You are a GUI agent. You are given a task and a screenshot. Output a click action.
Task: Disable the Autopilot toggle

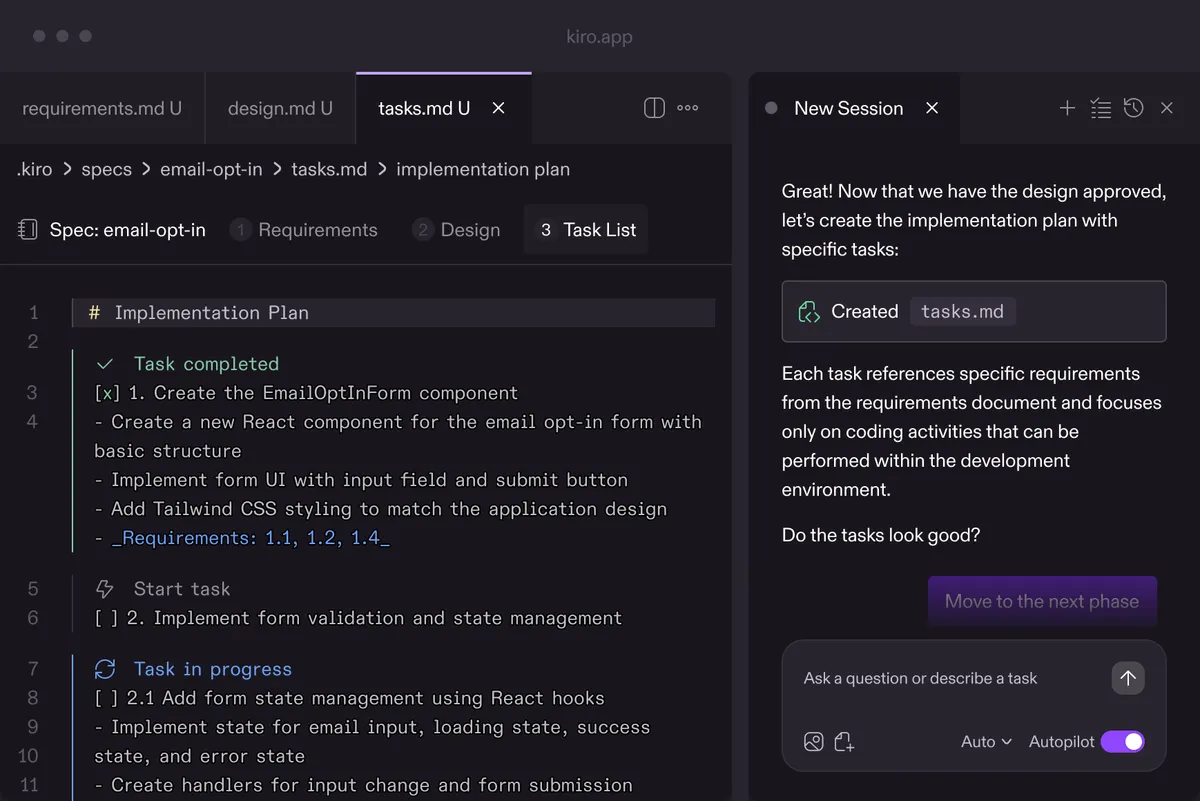(1123, 741)
